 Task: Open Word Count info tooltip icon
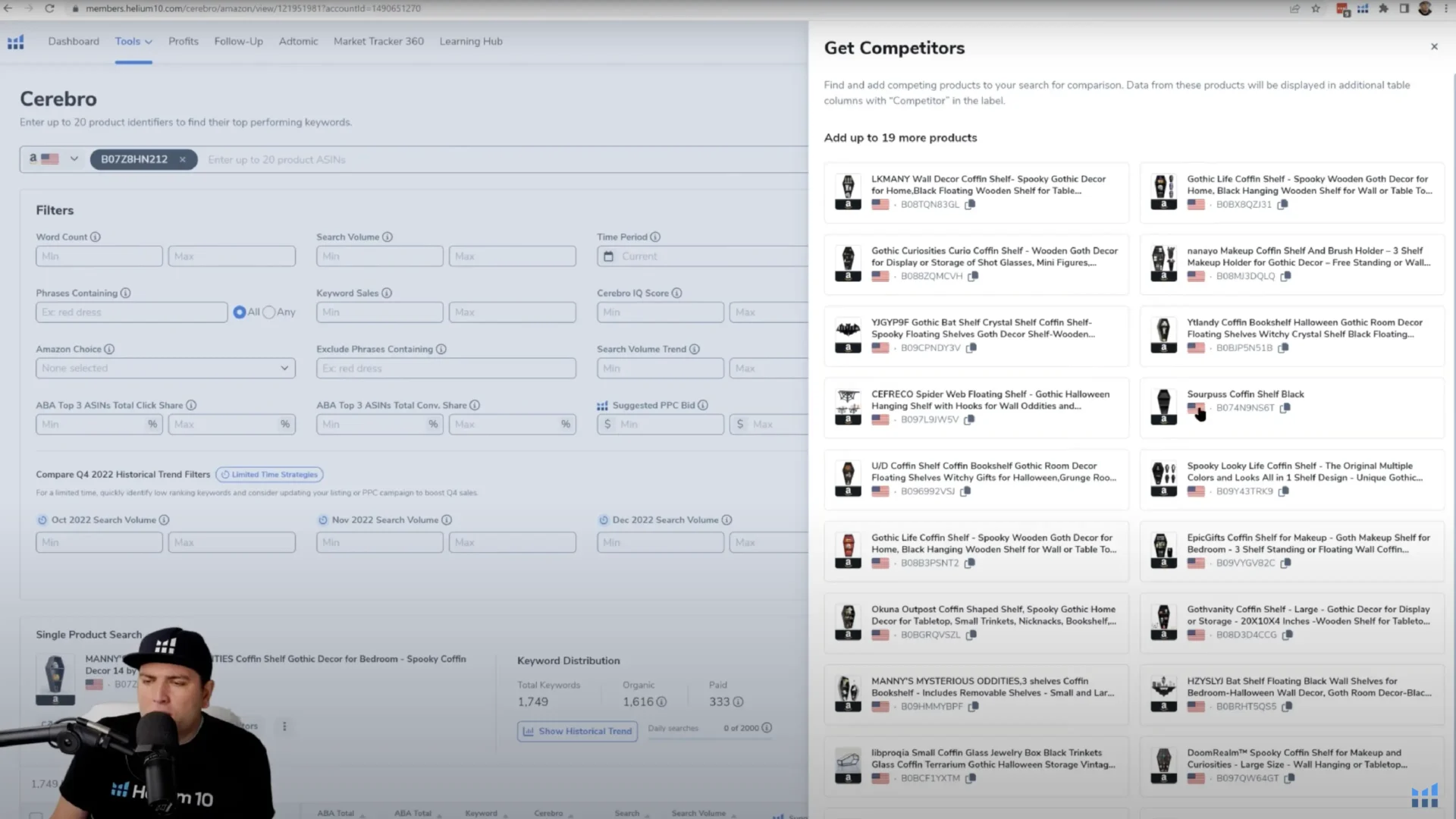coord(96,237)
